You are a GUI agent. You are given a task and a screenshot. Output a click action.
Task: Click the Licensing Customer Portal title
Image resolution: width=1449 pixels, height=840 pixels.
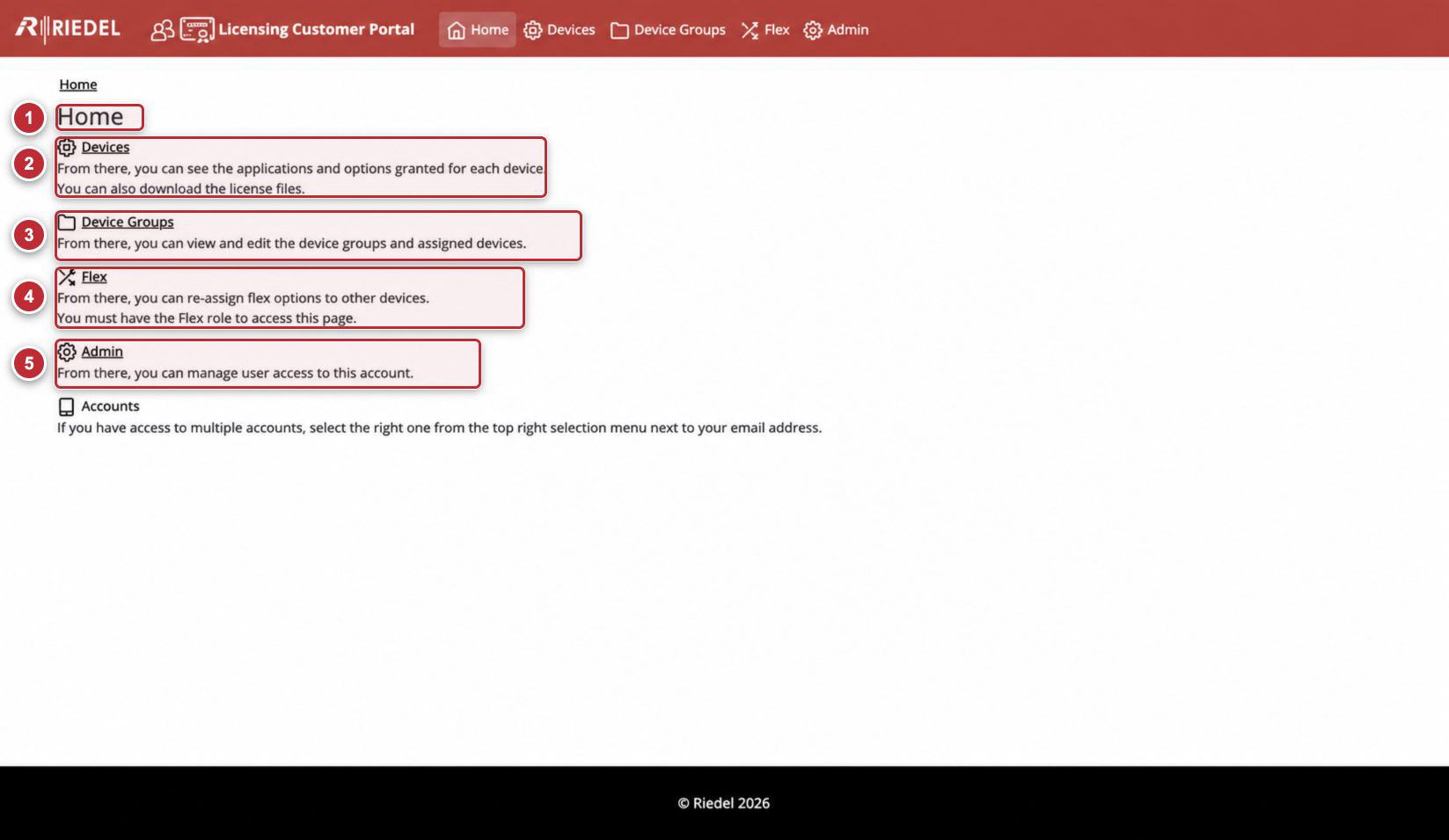click(317, 29)
